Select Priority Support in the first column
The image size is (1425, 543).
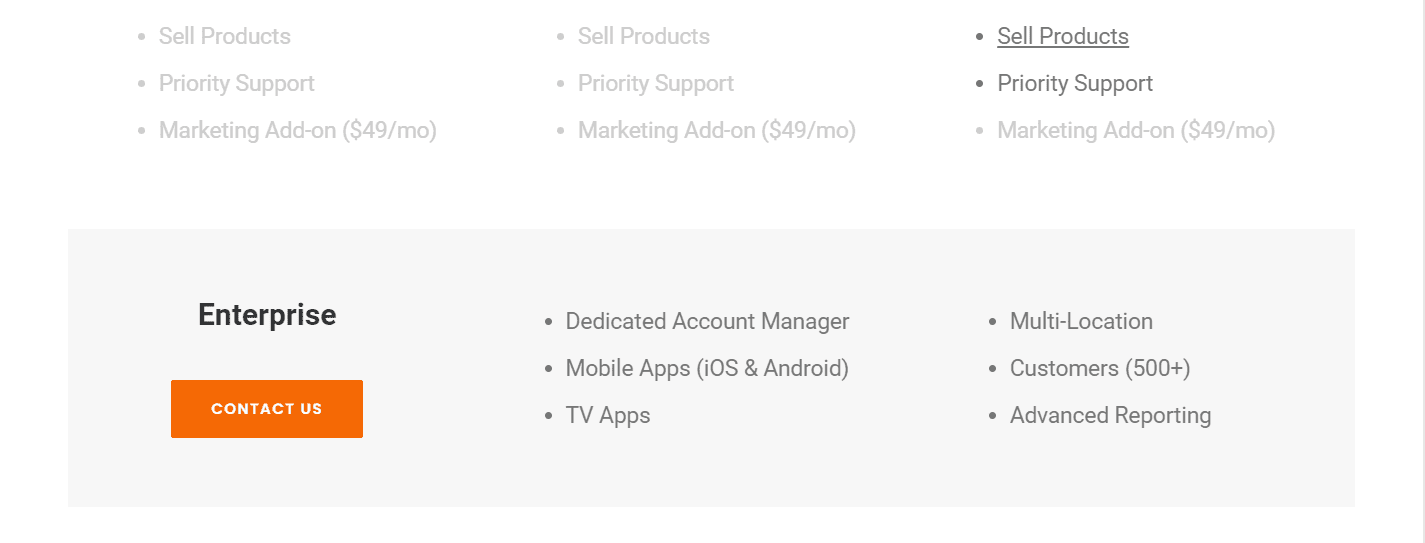point(237,84)
